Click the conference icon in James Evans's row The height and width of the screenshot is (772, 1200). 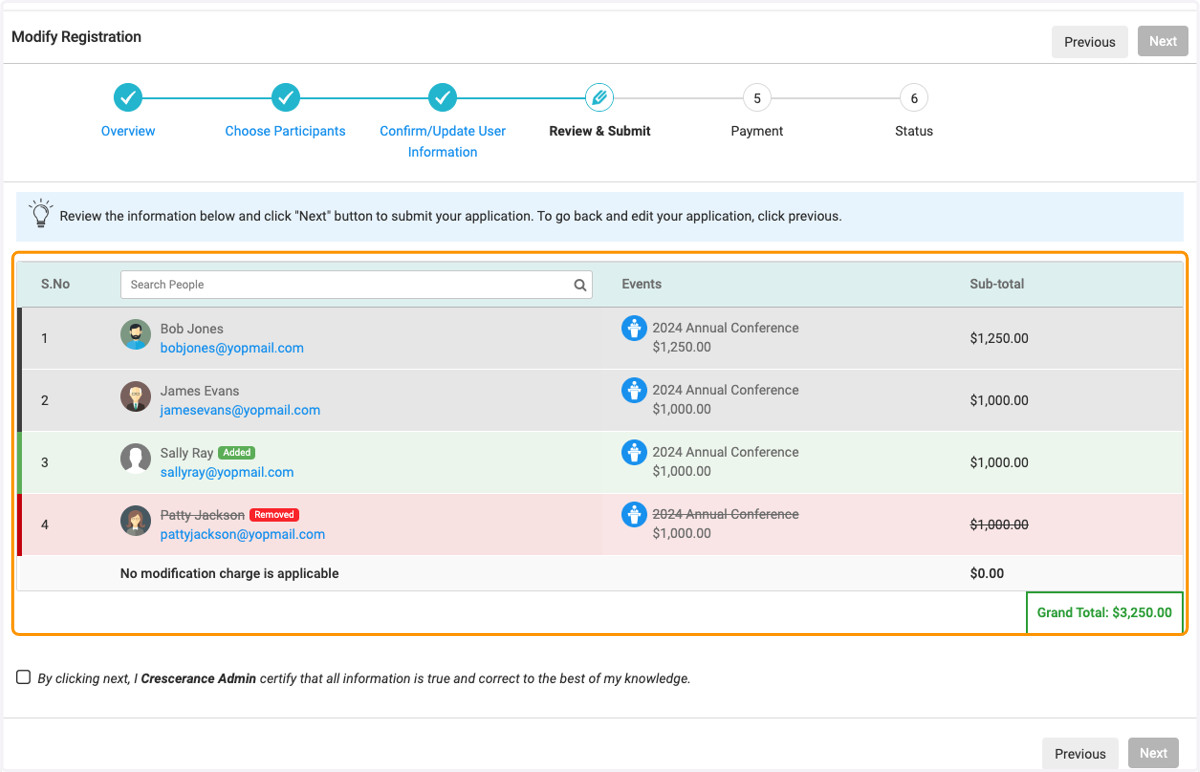pos(634,390)
